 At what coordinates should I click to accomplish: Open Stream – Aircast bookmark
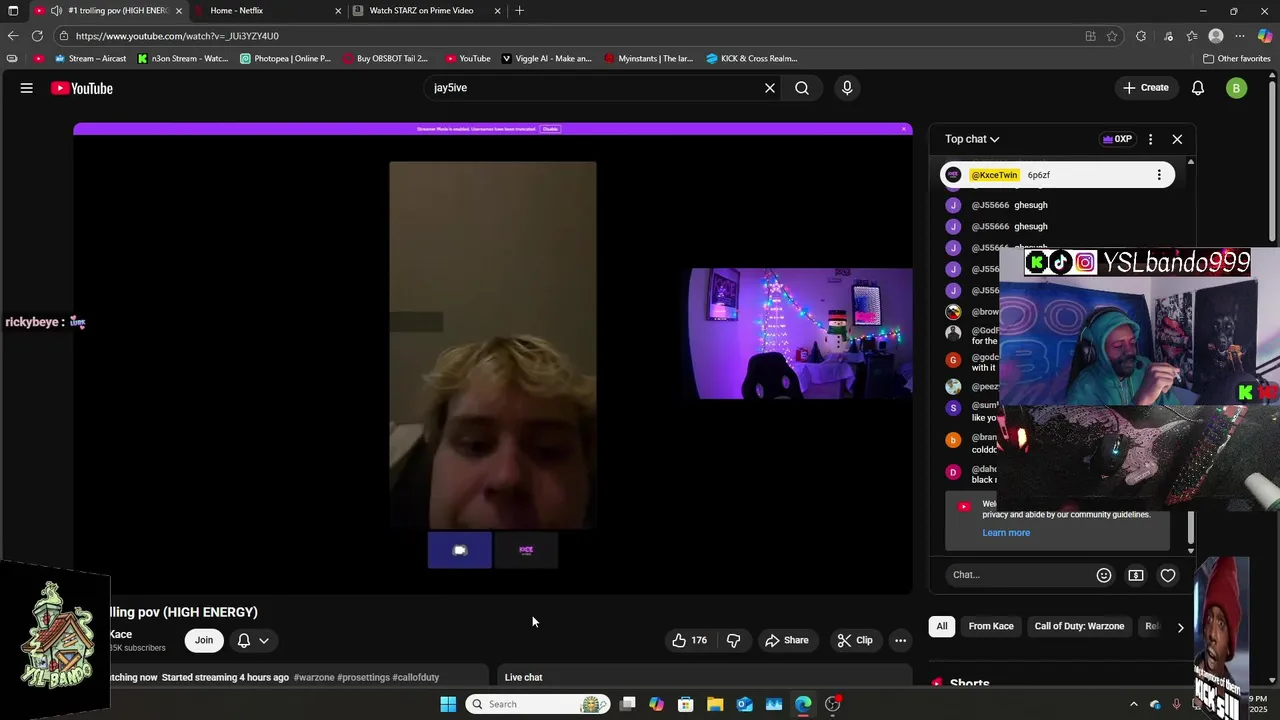pyautogui.click(x=90, y=59)
